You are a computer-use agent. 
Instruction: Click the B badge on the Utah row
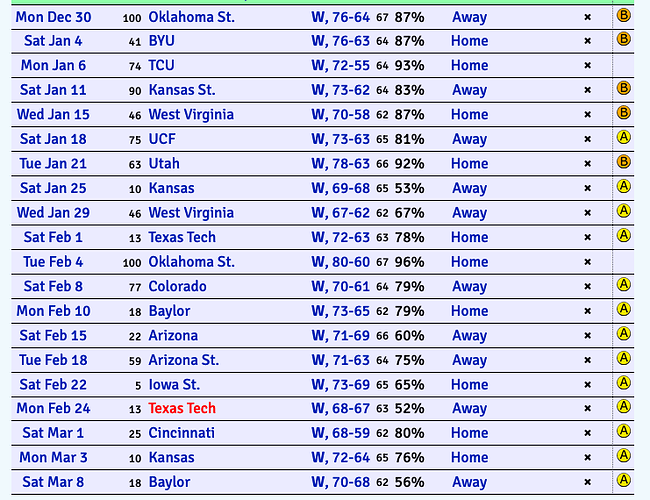623,162
